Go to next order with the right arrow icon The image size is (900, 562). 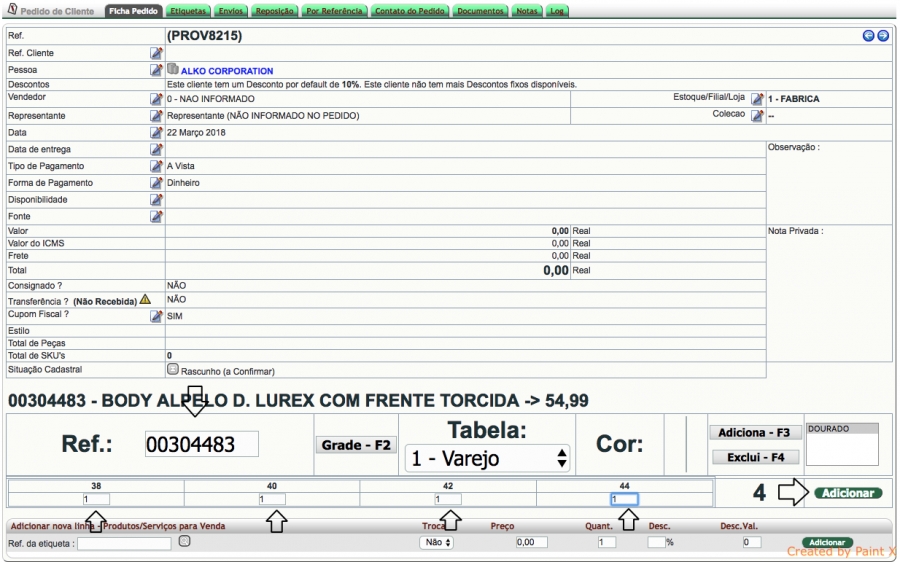tap(883, 36)
